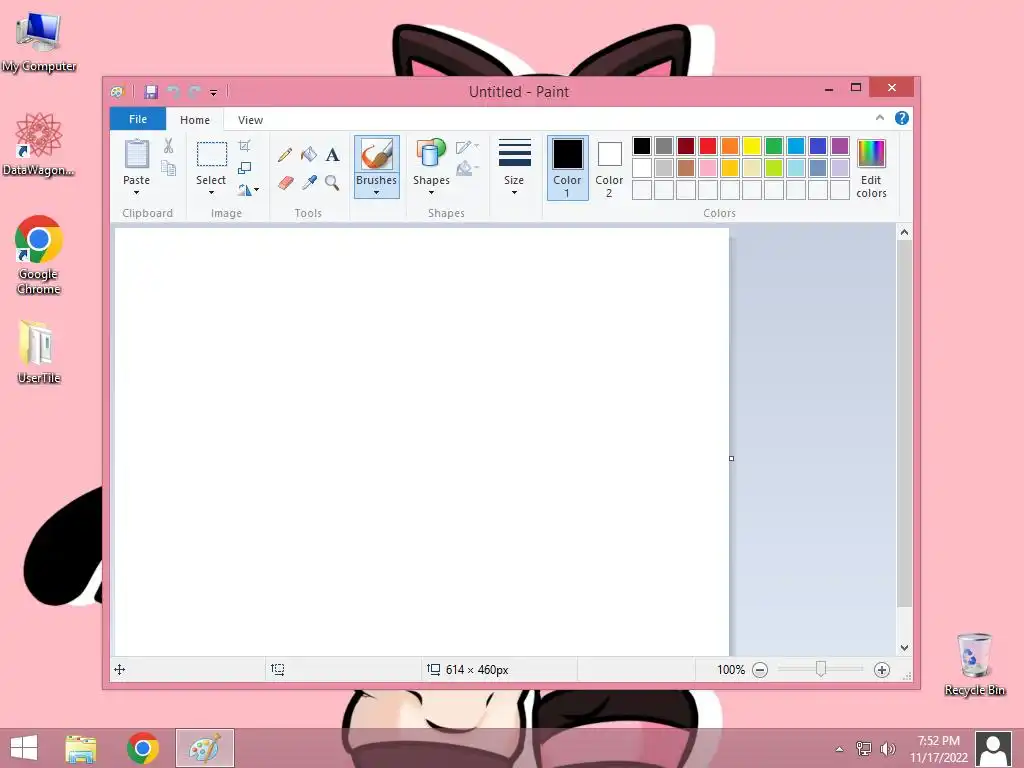
Task: Expand the Shapes dropdown arrow
Action: click(431, 193)
